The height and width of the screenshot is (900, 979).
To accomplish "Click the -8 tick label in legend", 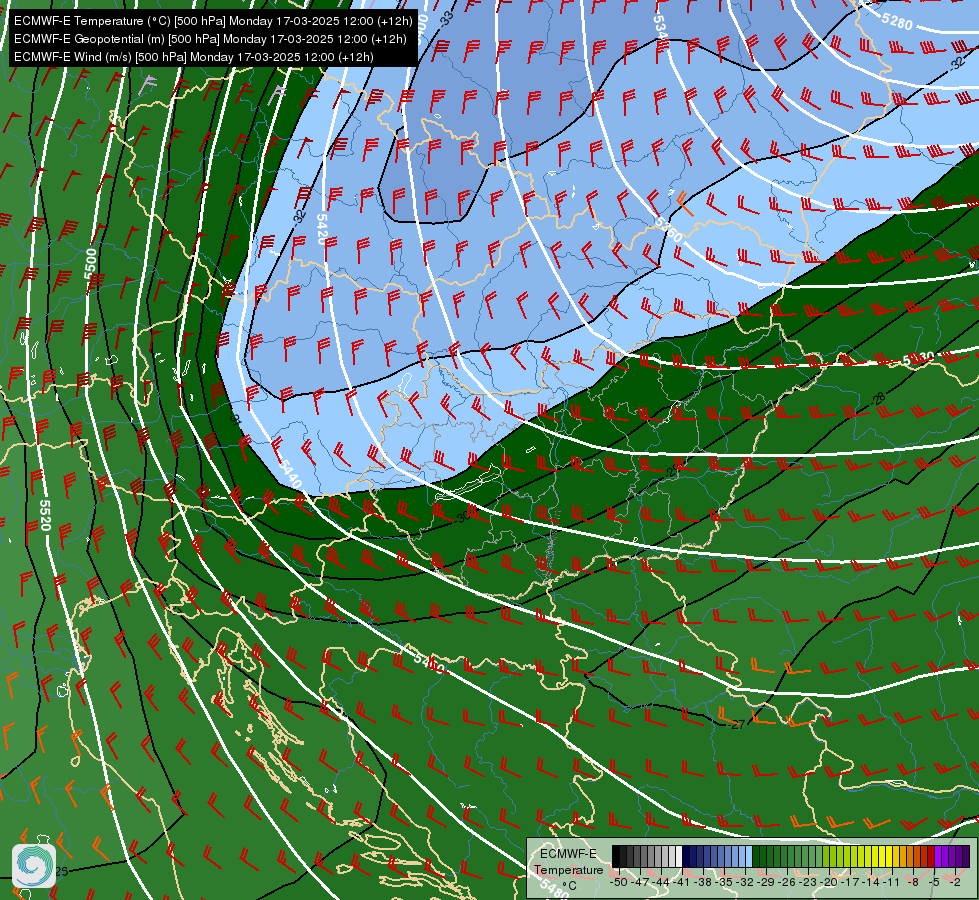I will click(913, 882).
